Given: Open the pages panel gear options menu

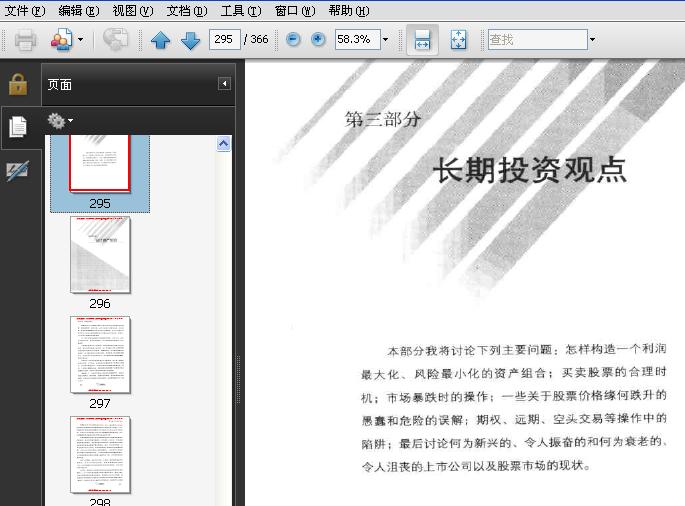Looking at the screenshot, I should click(x=60, y=121).
